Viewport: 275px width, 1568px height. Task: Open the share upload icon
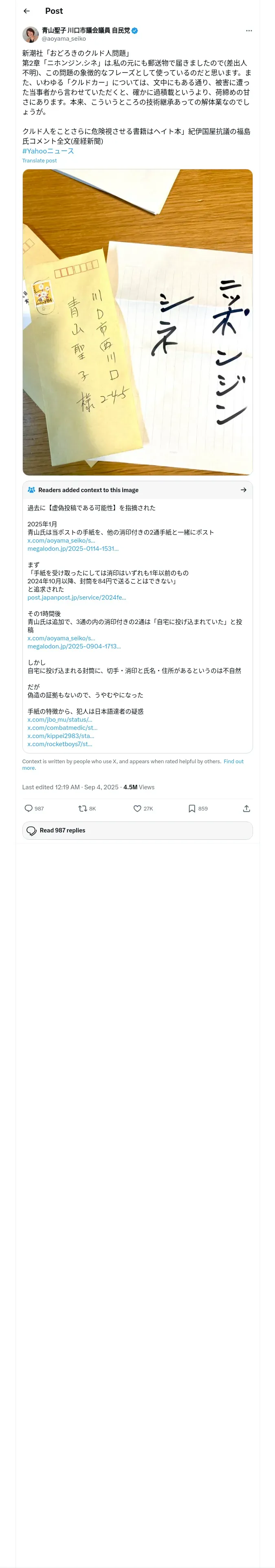(246, 808)
